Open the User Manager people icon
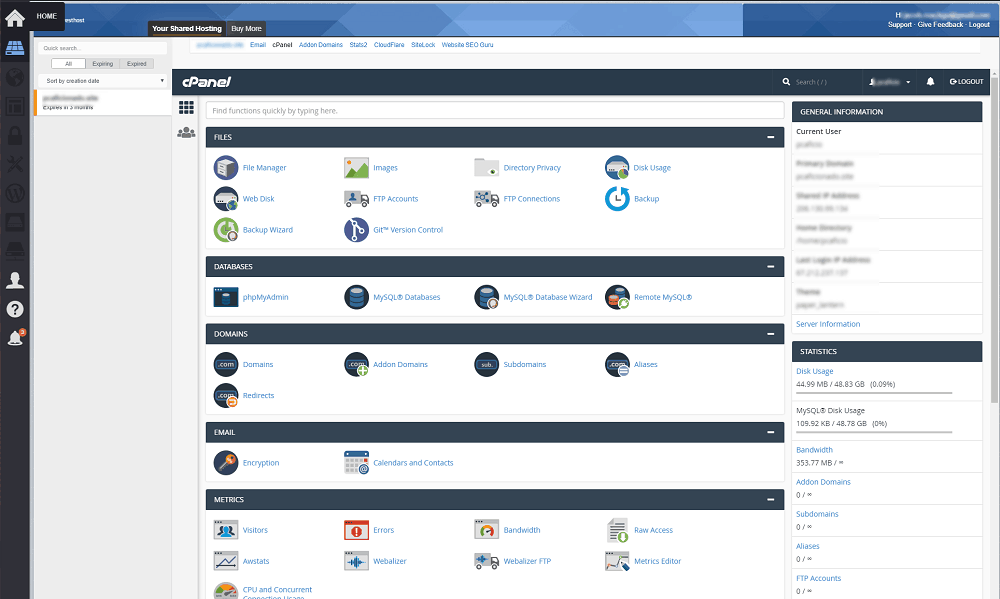The width and height of the screenshot is (1000, 599). pyautogui.click(x=186, y=133)
